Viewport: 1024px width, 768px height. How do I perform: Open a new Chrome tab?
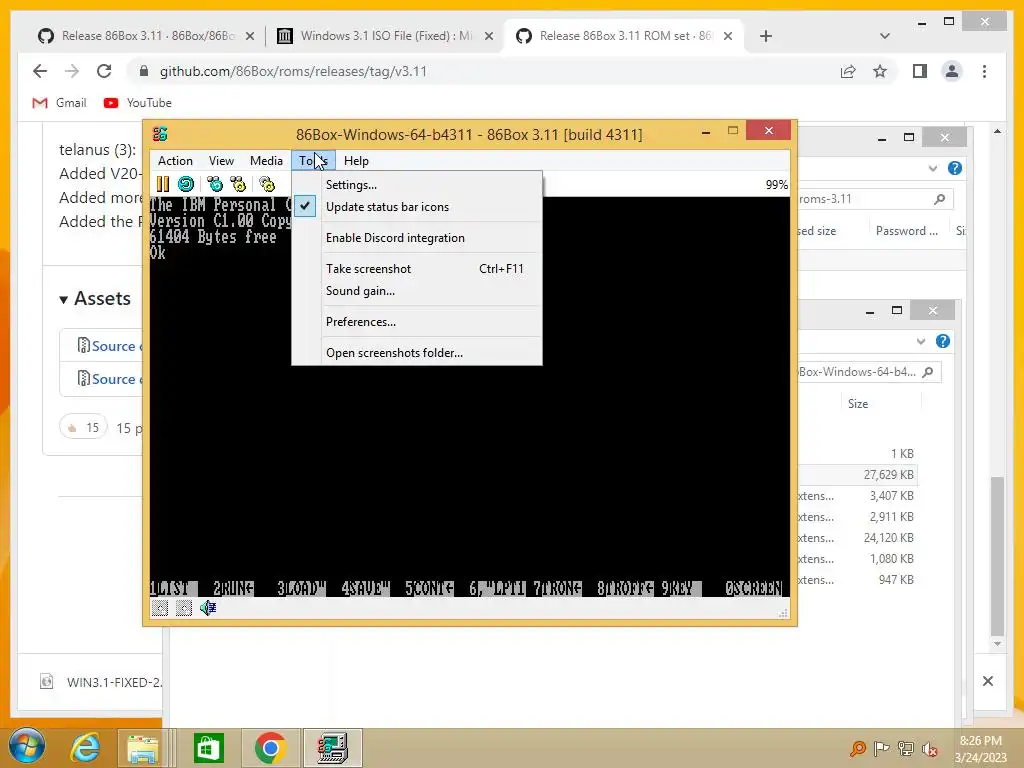(766, 36)
